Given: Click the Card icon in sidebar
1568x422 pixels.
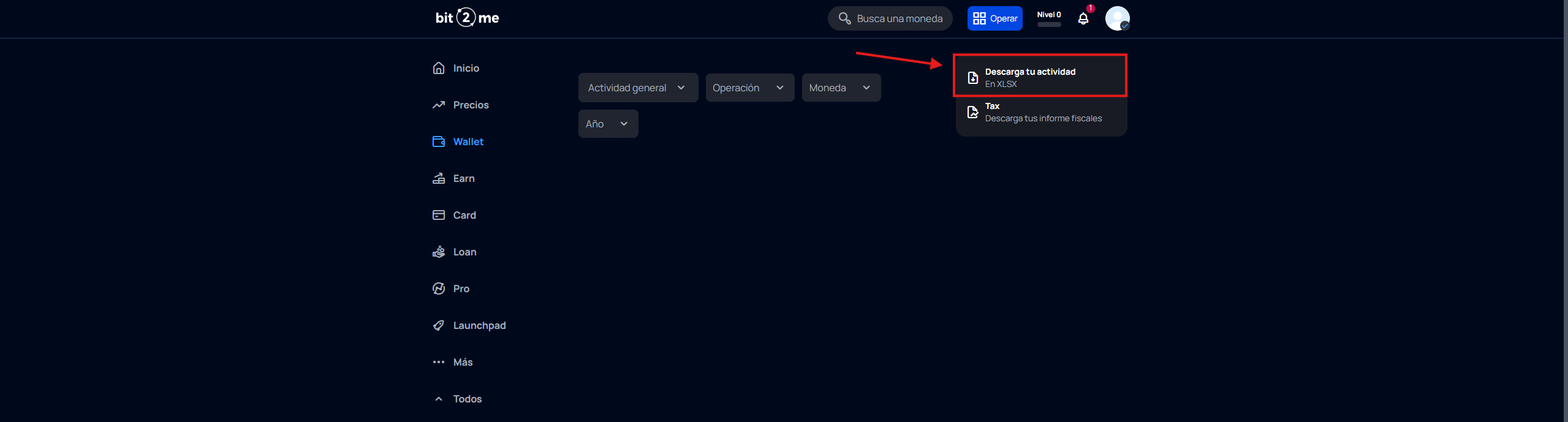Looking at the screenshot, I should tap(439, 215).
